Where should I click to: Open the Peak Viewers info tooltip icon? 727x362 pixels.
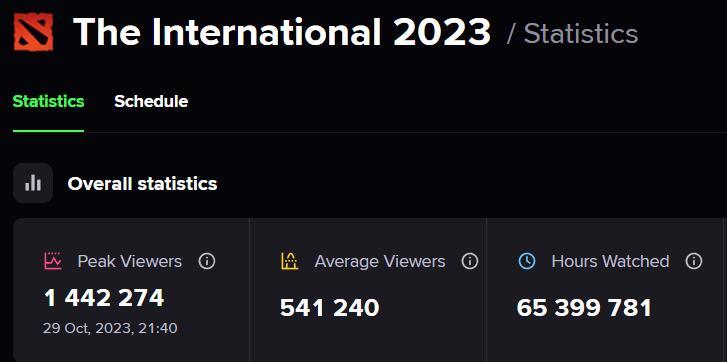coord(207,261)
